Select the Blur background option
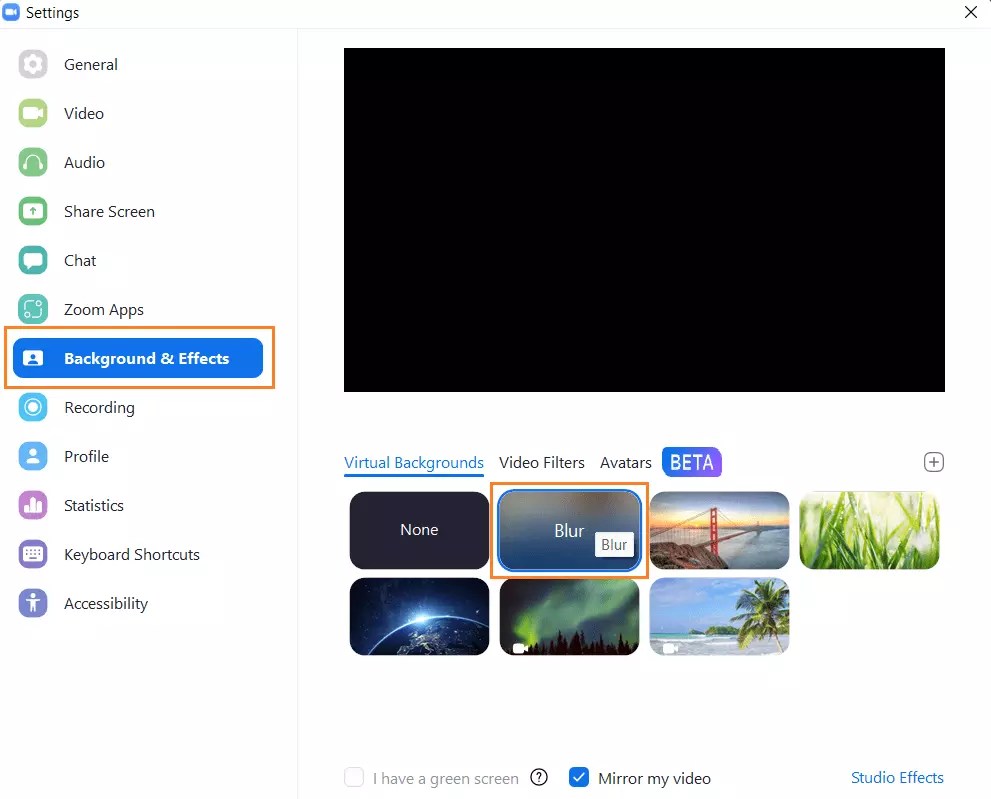The image size is (991, 799). (x=569, y=530)
